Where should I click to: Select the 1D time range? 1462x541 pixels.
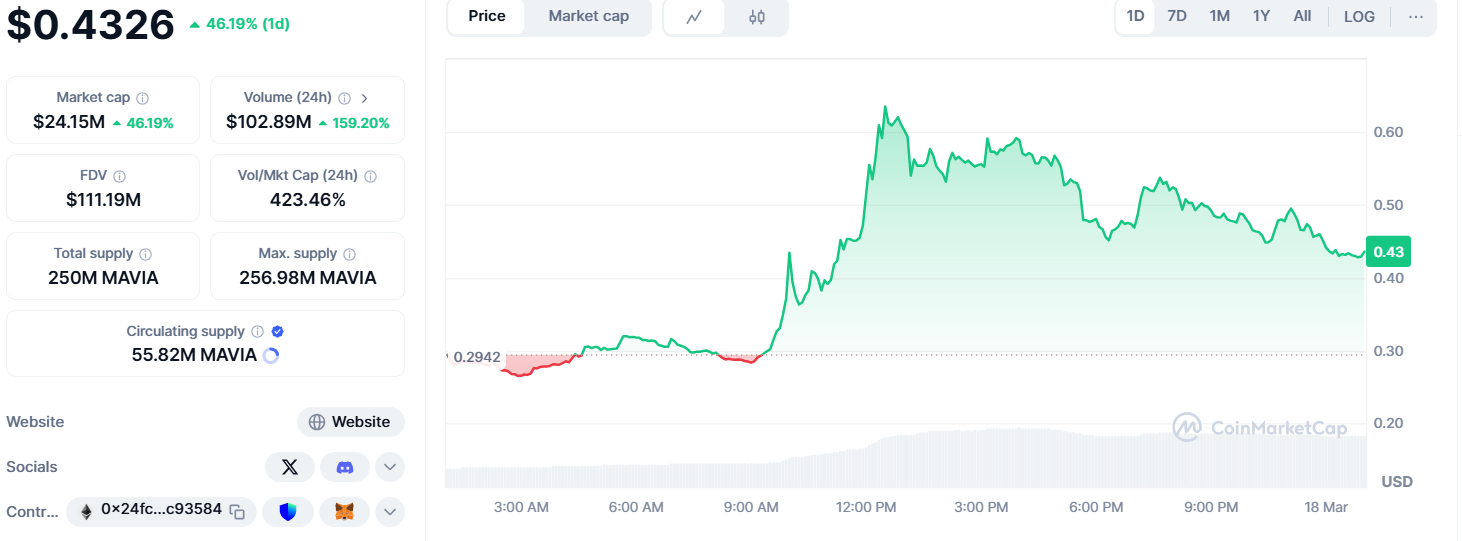pyautogui.click(x=1135, y=17)
